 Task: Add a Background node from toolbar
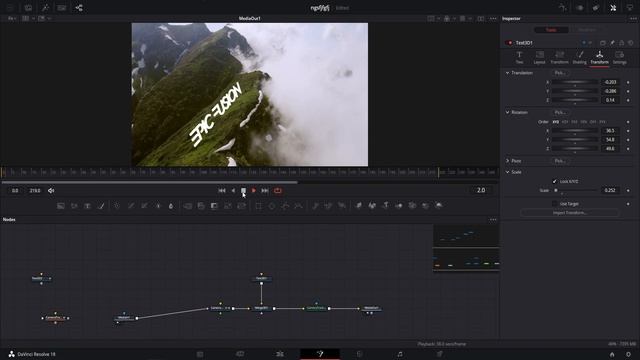point(61,206)
